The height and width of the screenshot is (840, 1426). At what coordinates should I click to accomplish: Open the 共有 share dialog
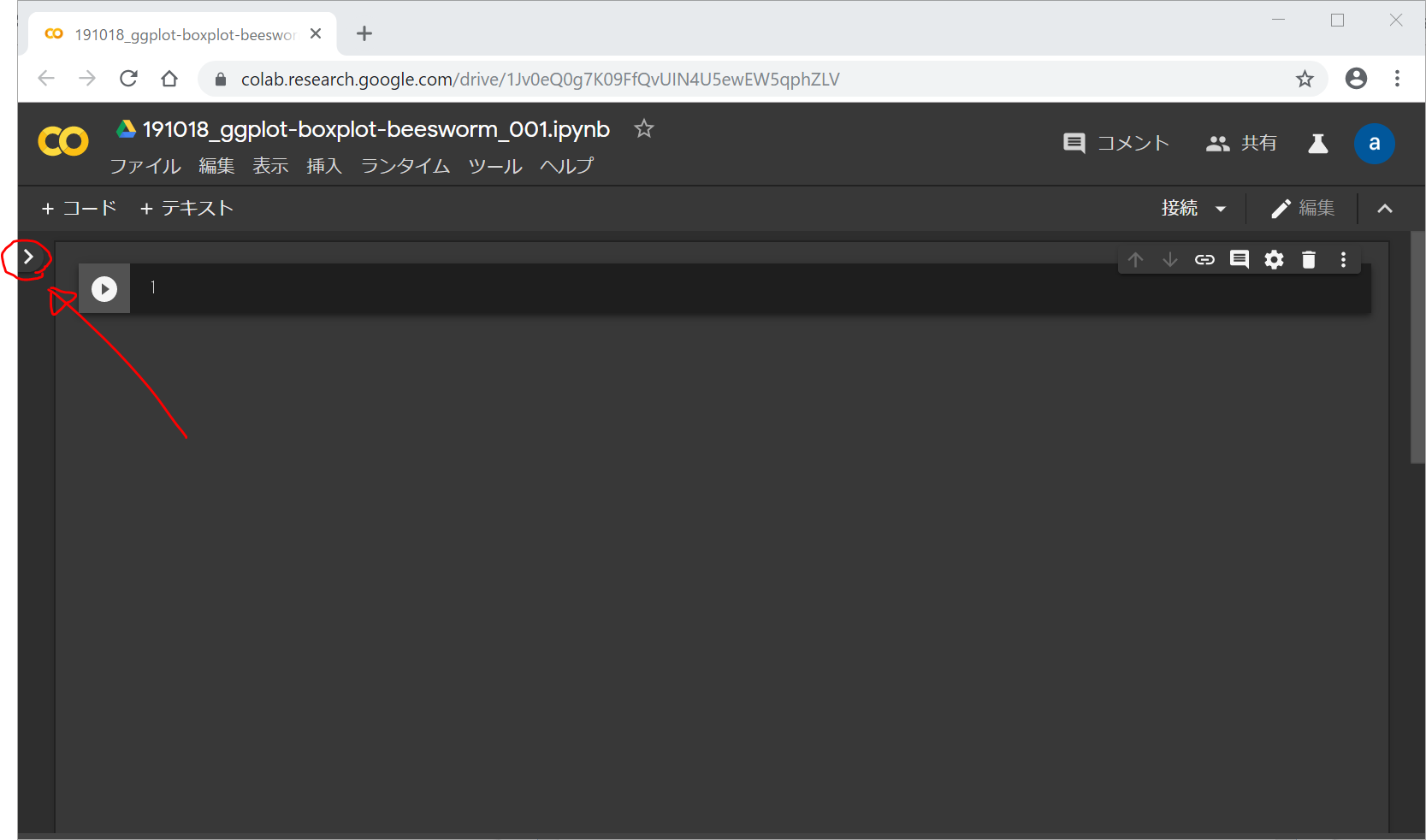point(1241,144)
